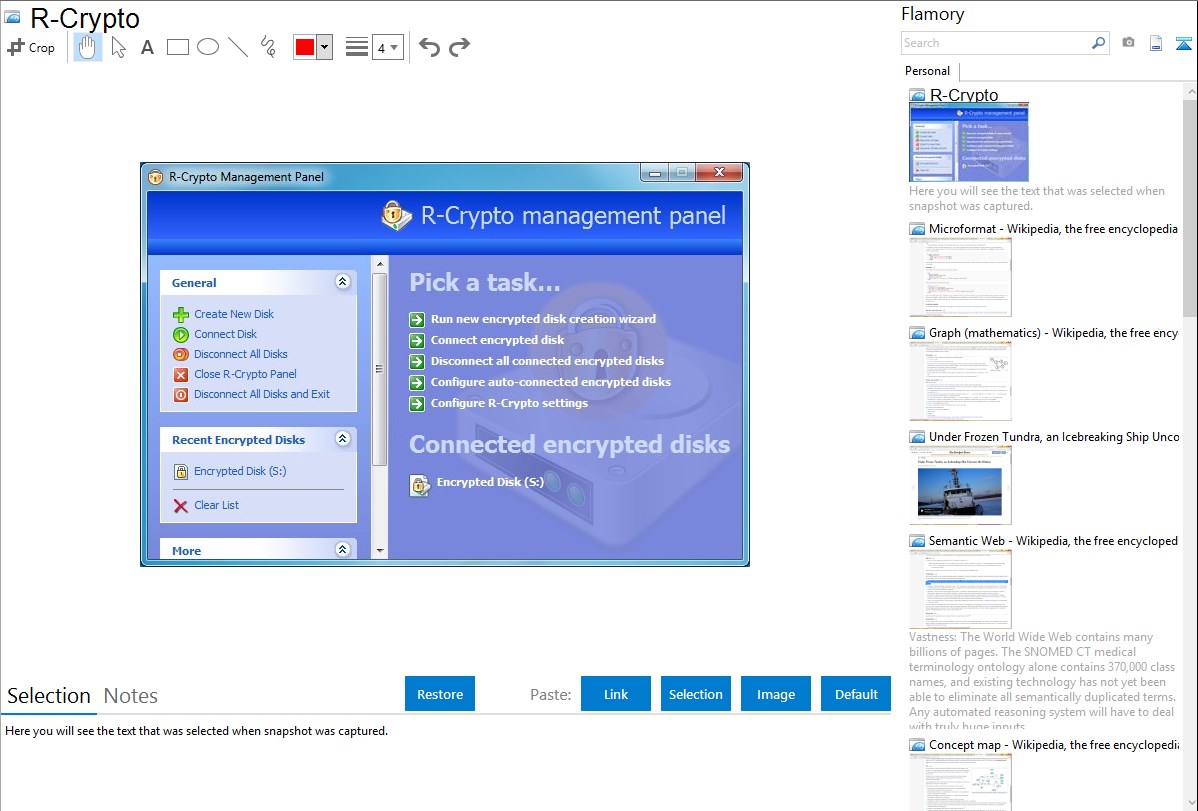Click the Concept map snapshot title
Viewport: 1198px width, 811px height.
[1053, 744]
